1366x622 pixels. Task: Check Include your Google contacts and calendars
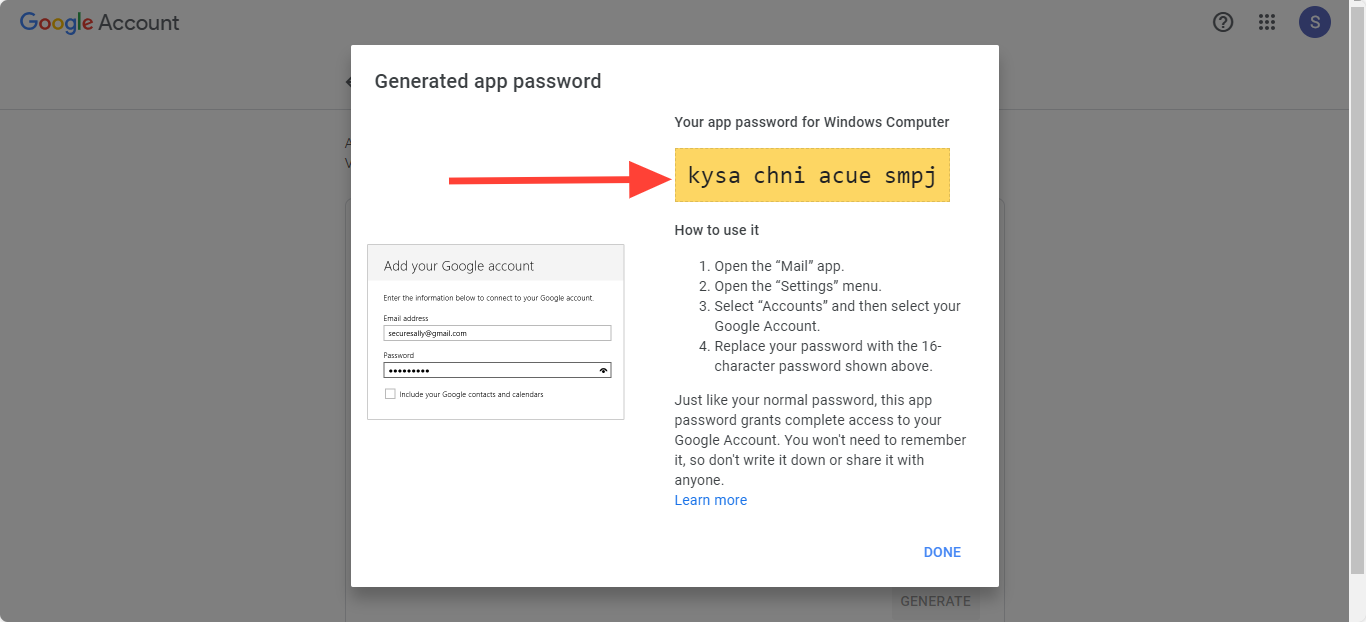click(390, 394)
